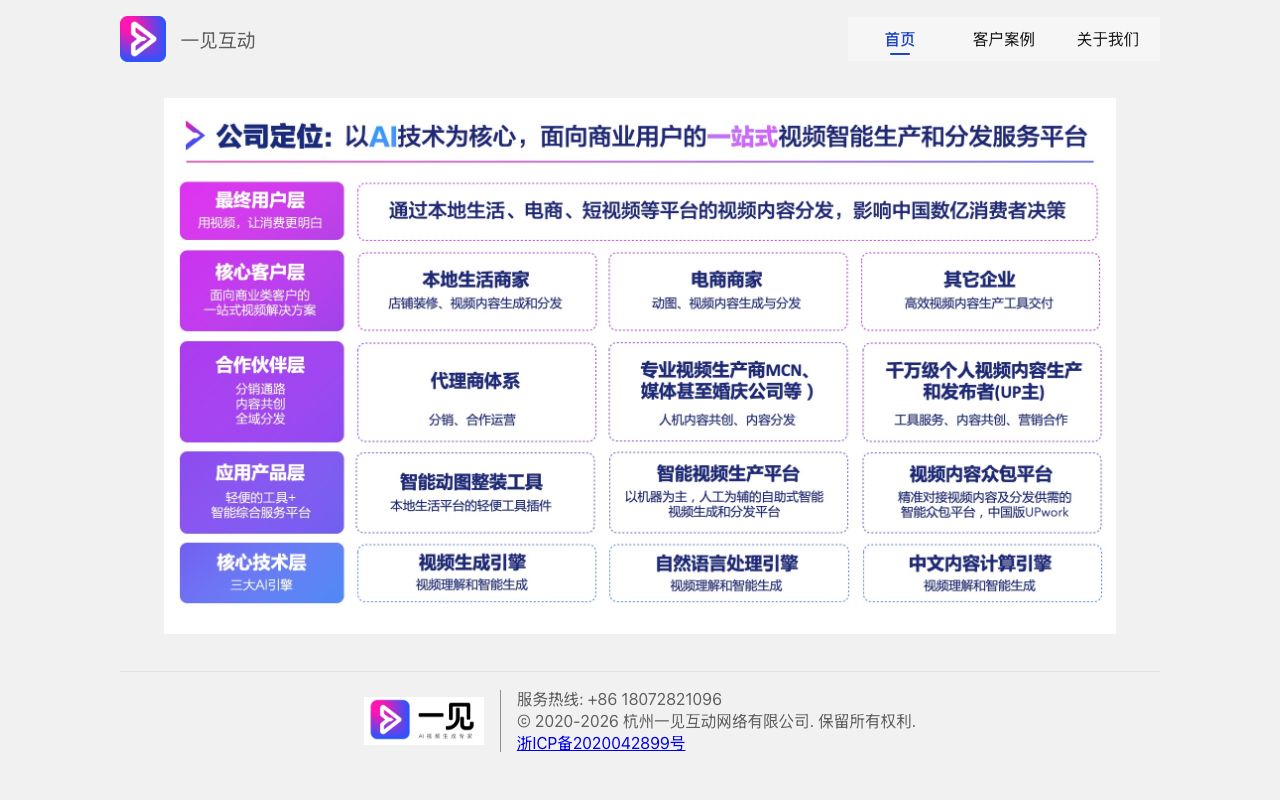Screen dimensions: 1280x800
Task: Click the 代理商体系 card
Action: click(x=476, y=391)
